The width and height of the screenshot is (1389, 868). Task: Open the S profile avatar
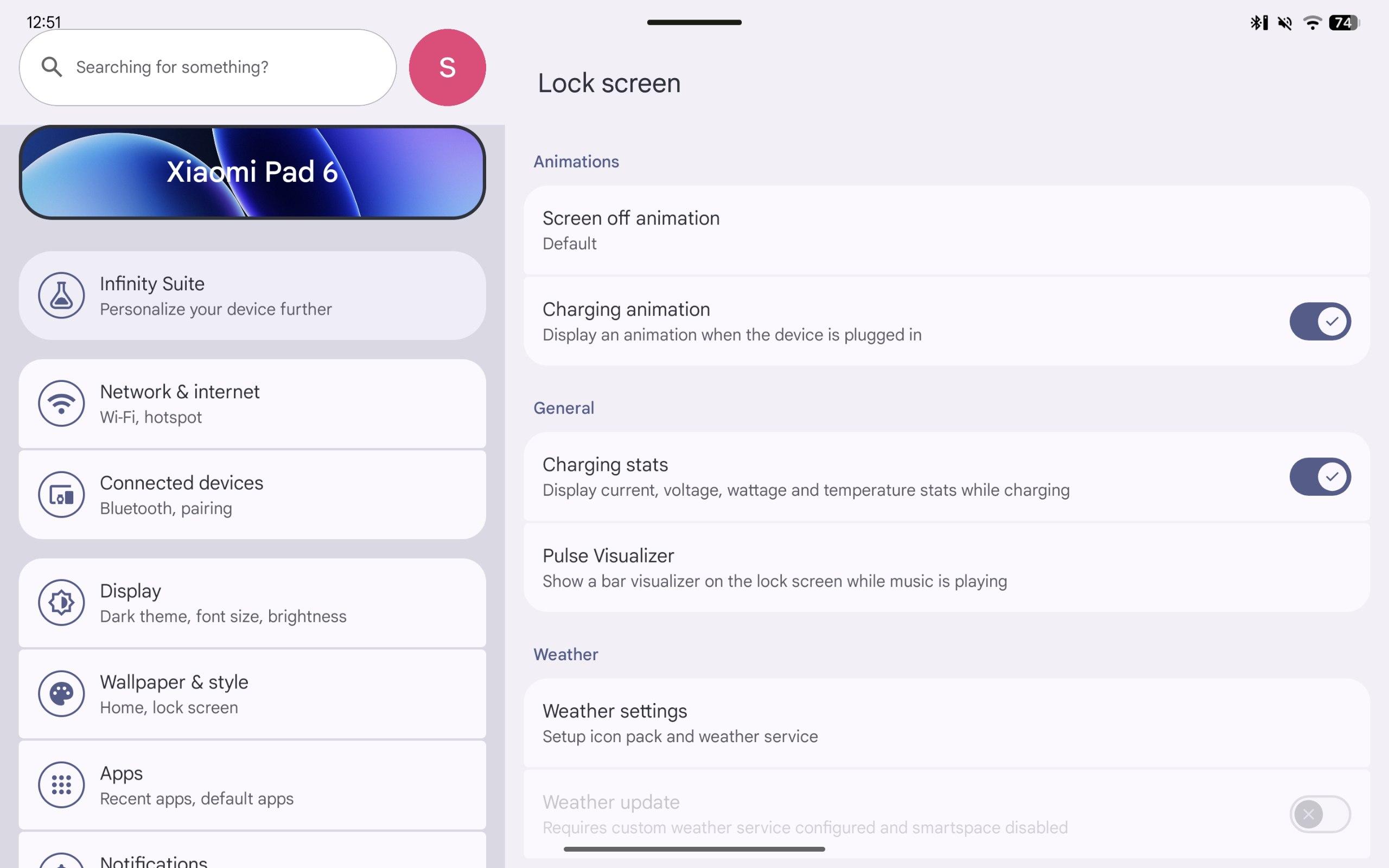tap(447, 67)
